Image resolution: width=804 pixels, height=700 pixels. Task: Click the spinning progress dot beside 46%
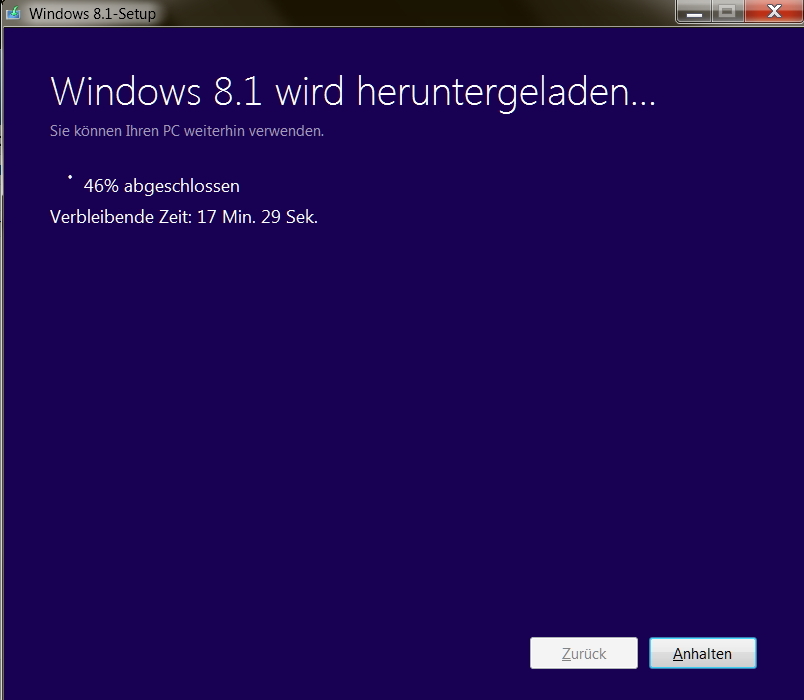70,177
